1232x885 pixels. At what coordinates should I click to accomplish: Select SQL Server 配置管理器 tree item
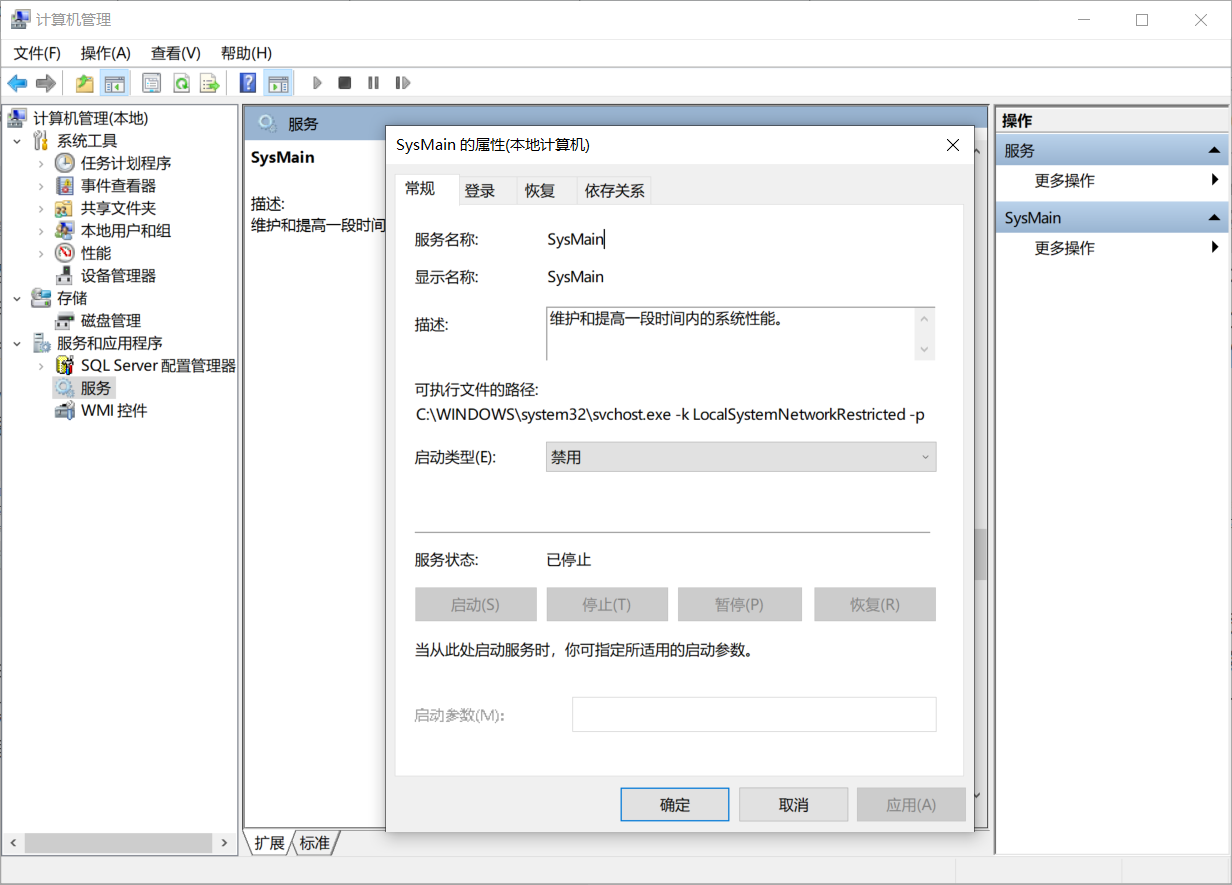click(x=158, y=366)
